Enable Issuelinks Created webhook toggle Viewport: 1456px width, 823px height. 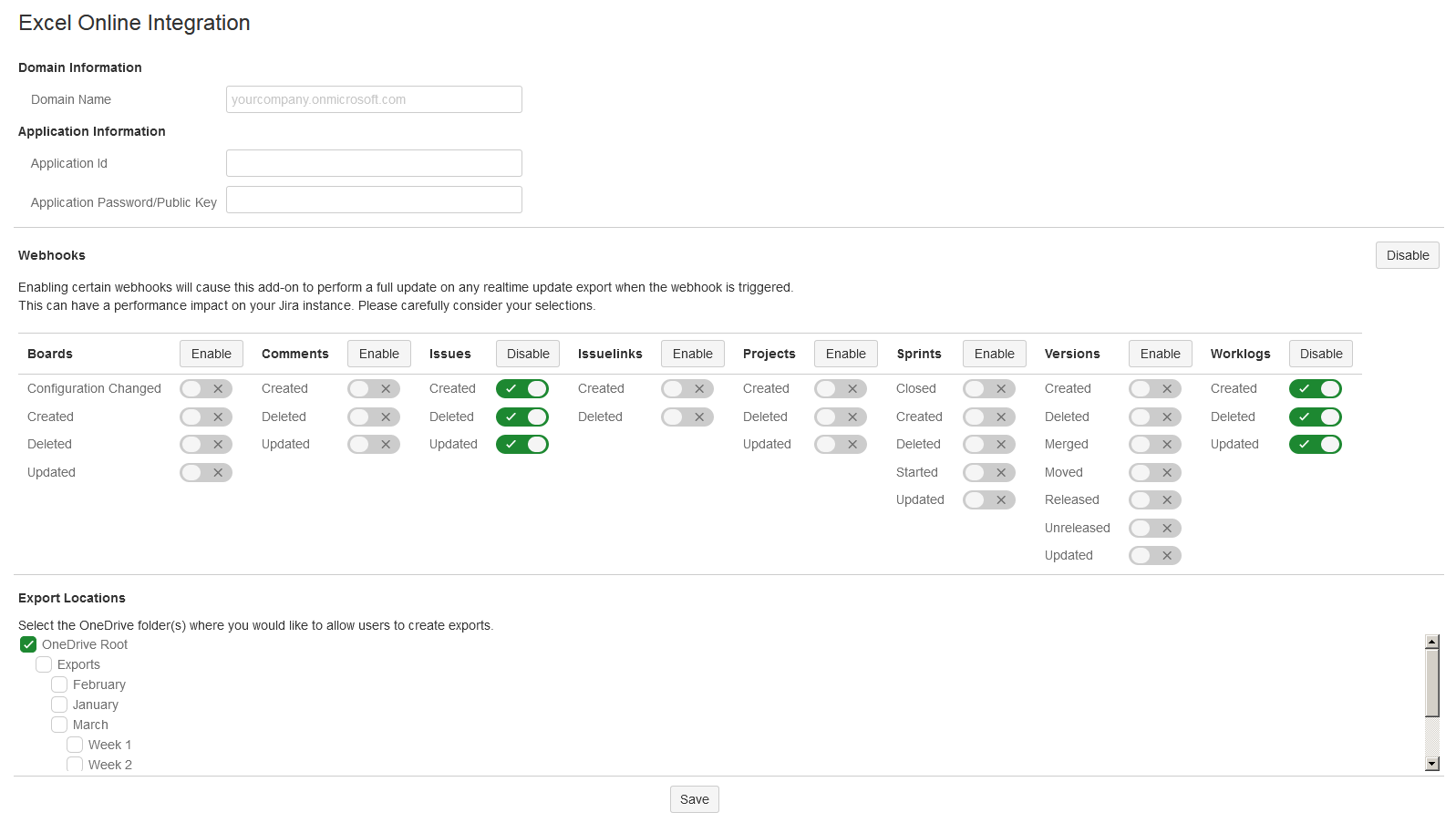coord(687,389)
